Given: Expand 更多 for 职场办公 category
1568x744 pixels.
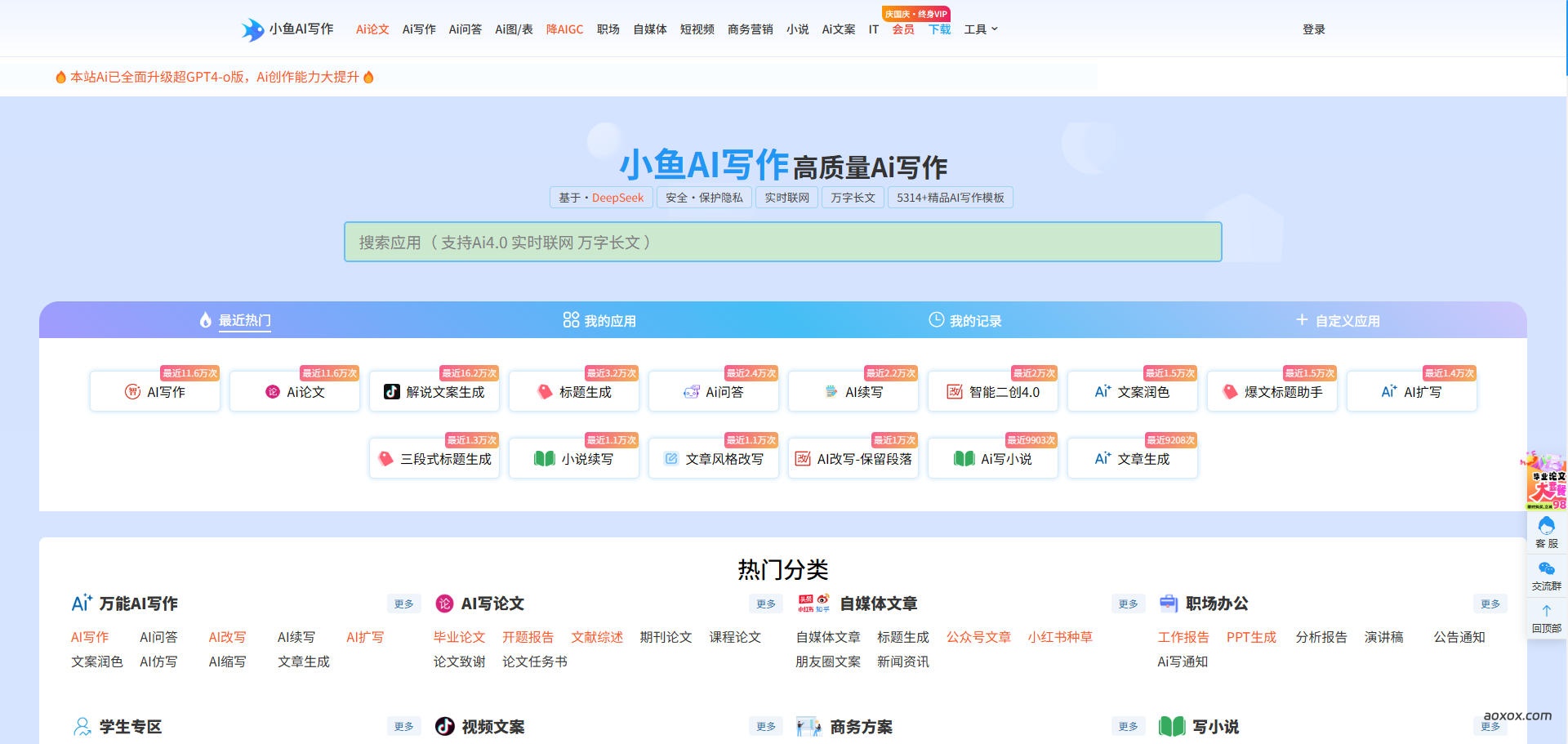Looking at the screenshot, I should click(1490, 604).
